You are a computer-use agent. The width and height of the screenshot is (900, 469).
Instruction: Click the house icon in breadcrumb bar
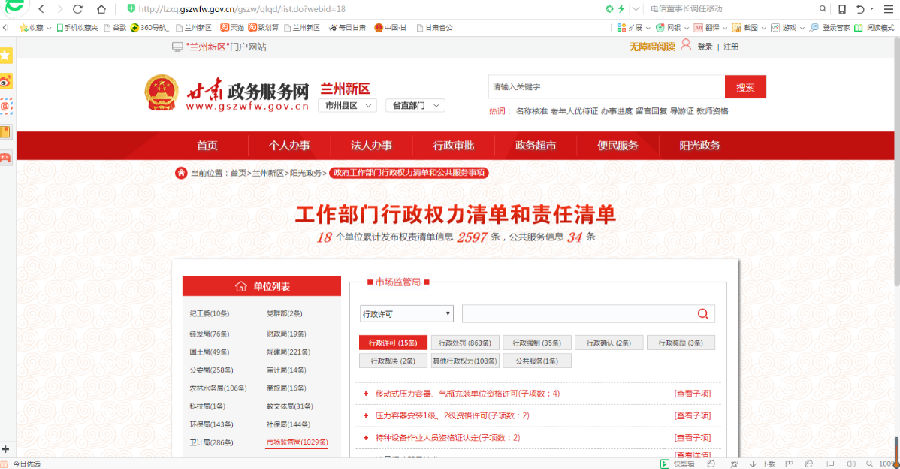(181, 173)
